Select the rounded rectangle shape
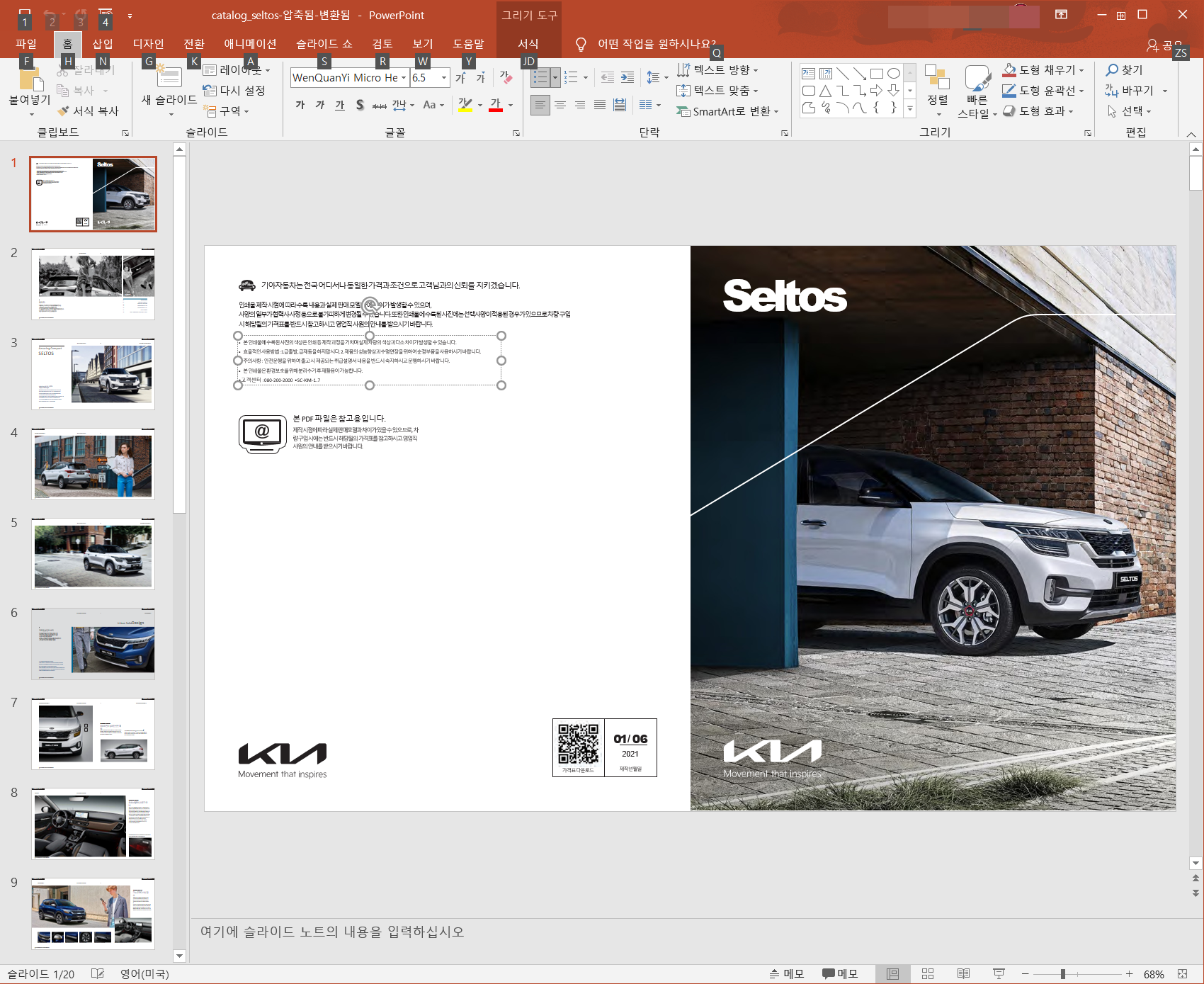Screen dimensions: 1204x984 click(809, 91)
